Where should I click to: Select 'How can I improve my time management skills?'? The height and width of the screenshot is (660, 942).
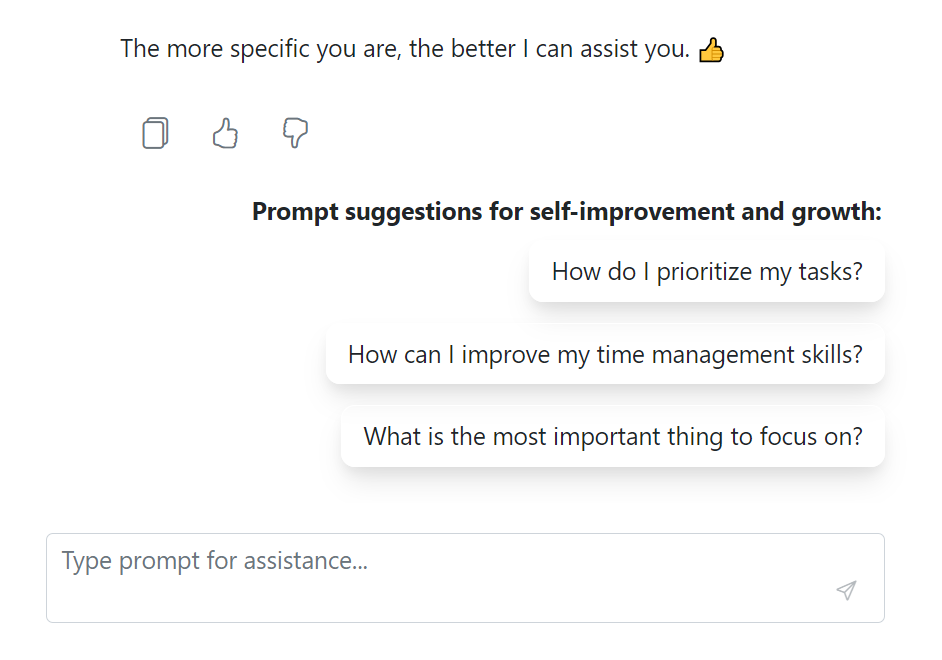[604, 354]
